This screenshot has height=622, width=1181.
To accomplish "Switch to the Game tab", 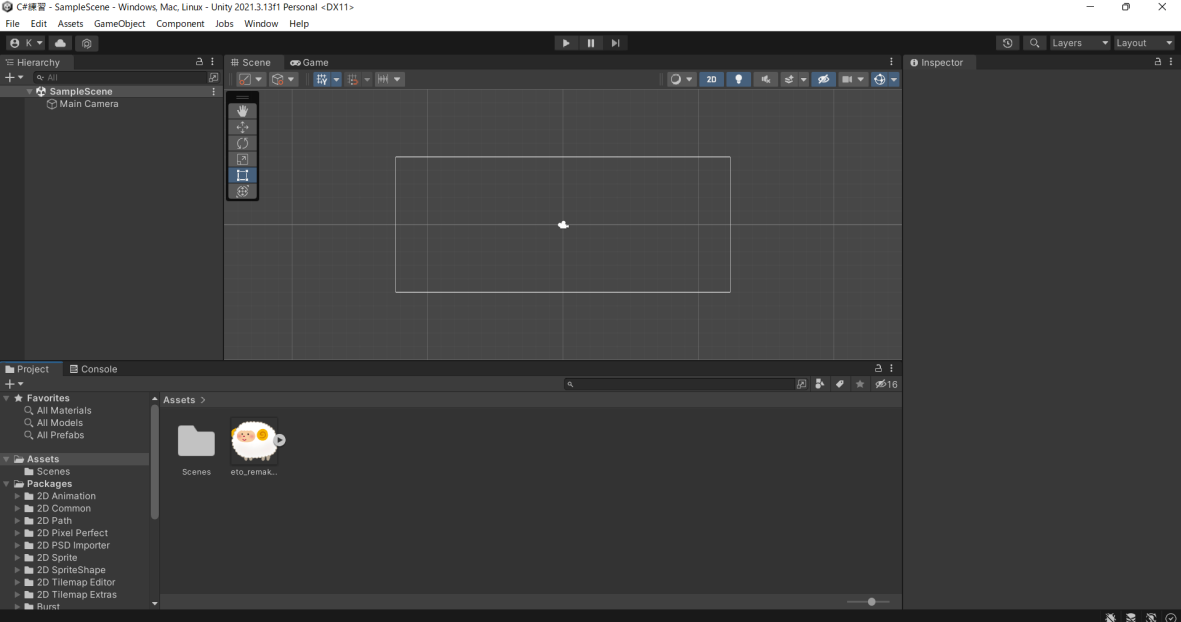I will tap(310, 62).
